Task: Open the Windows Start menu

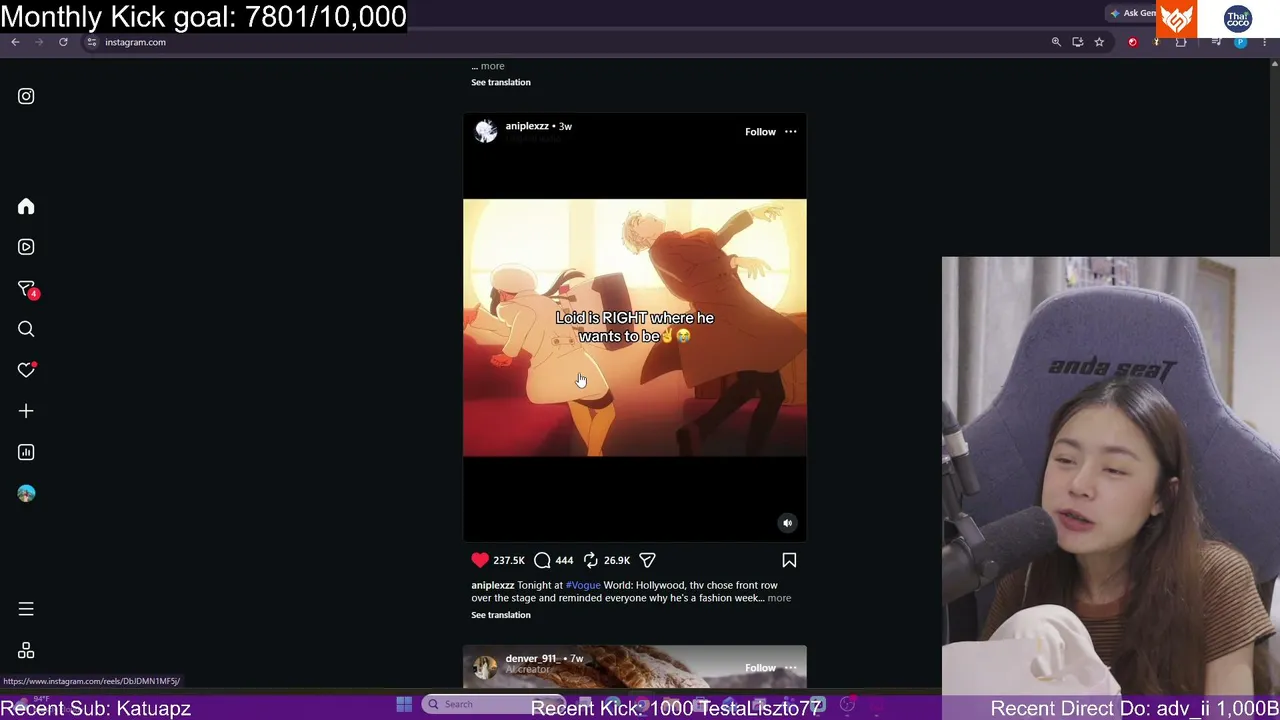Action: [404, 704]
